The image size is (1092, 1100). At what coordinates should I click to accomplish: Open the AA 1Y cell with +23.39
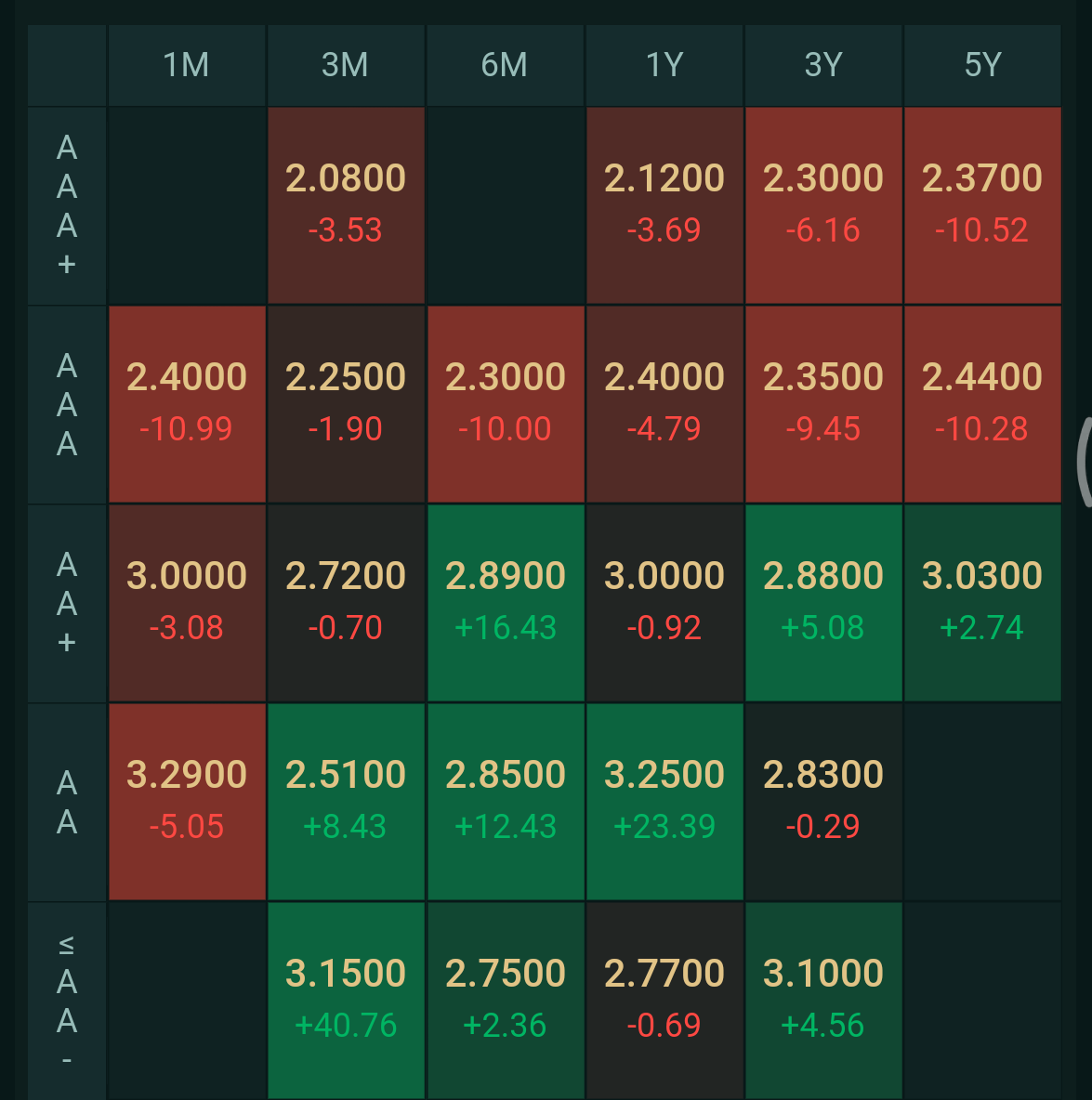(x=664, y=802)
